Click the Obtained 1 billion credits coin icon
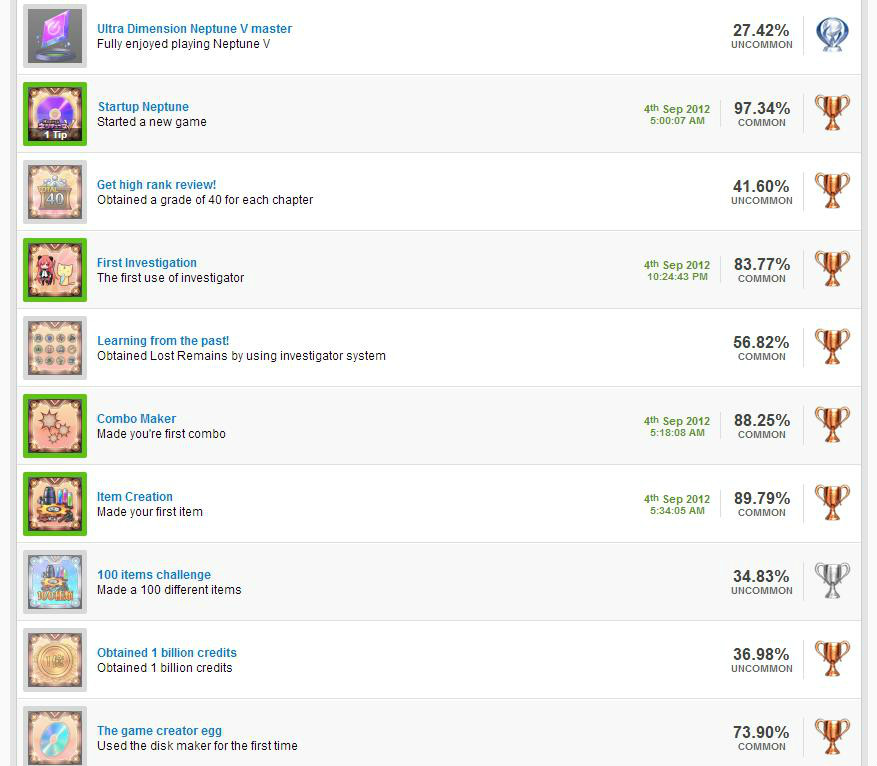Image resolution: width=877 pixels, height=766 pixels. click(x=55, y=660)
